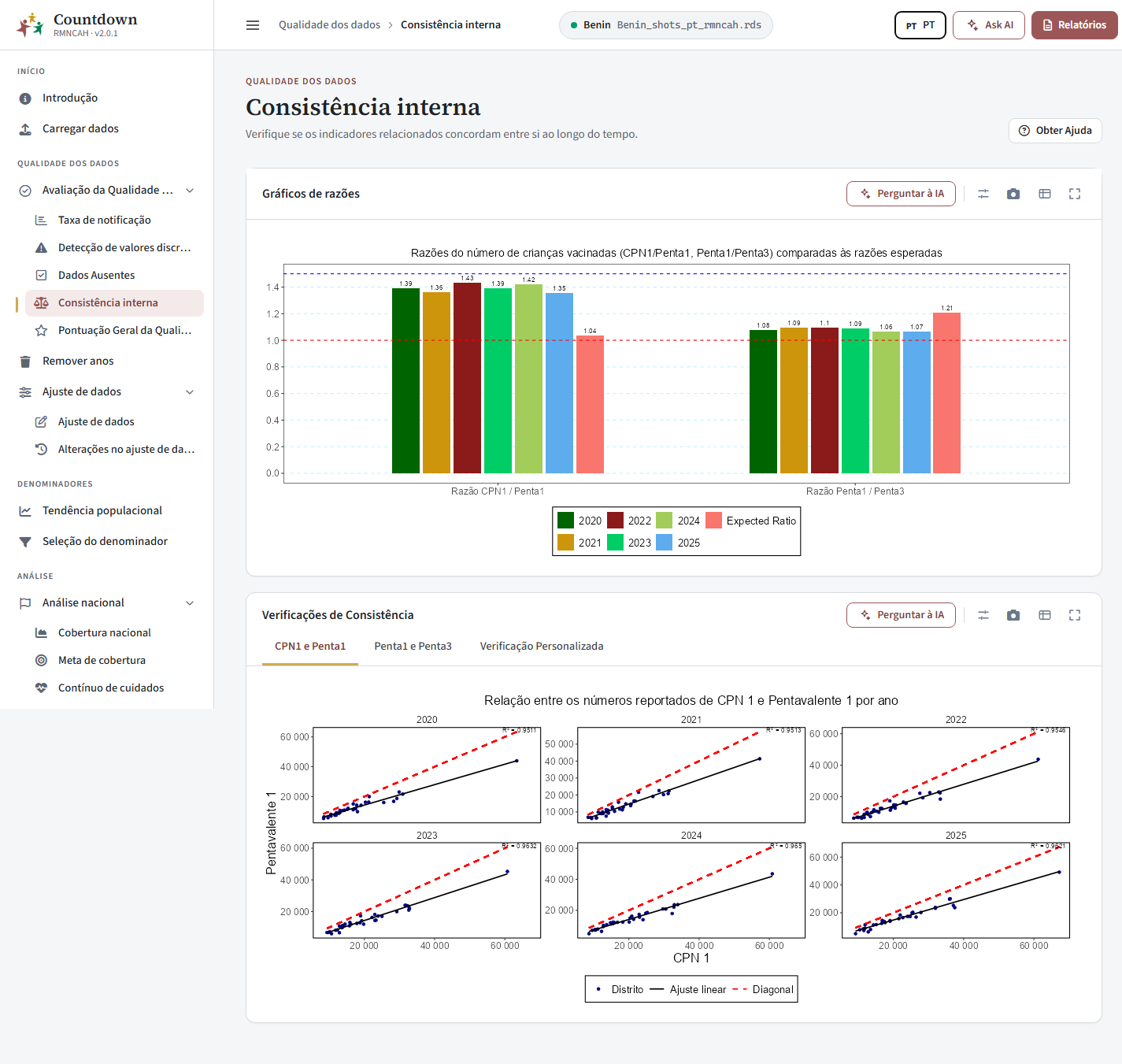Expand Gráficos de razões panel to fullscreen

coord(1075,194)
